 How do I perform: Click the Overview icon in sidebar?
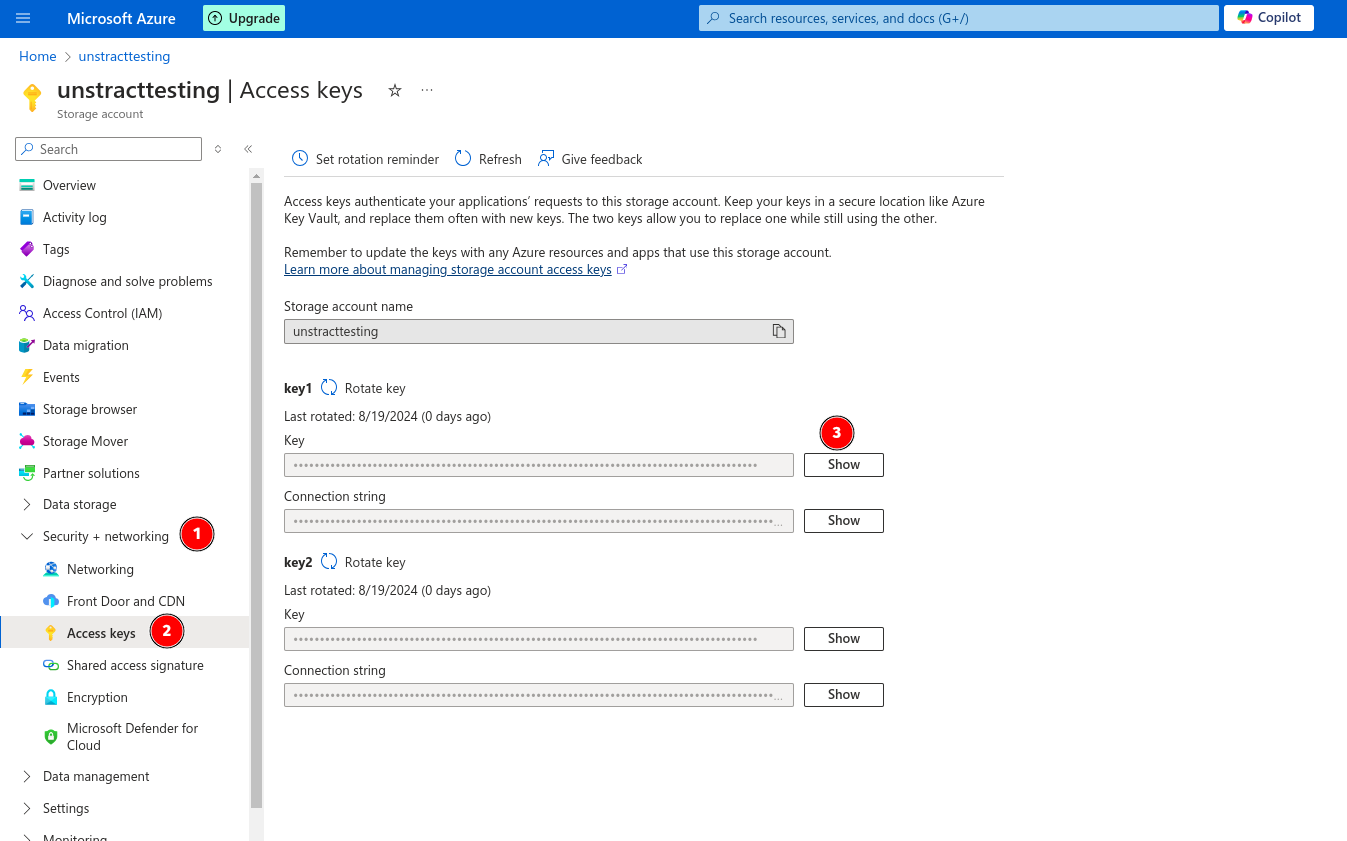point(27,185)
